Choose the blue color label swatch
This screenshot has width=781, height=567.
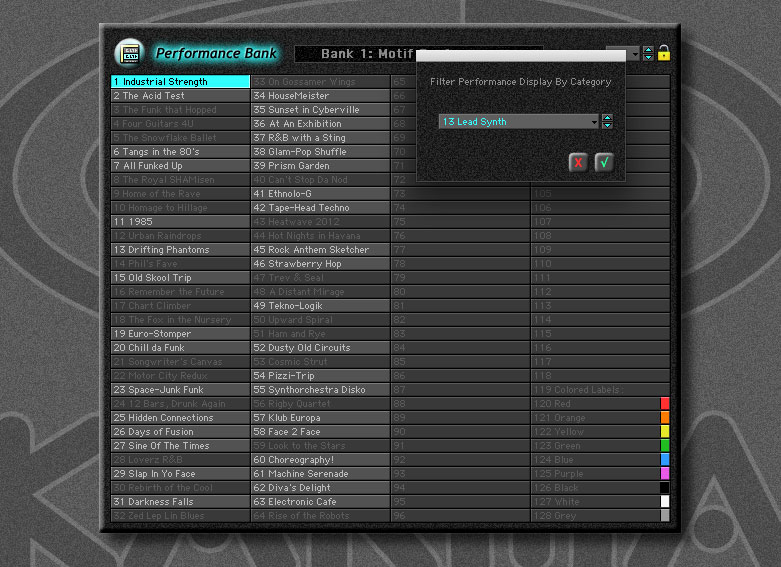point(665,459)
